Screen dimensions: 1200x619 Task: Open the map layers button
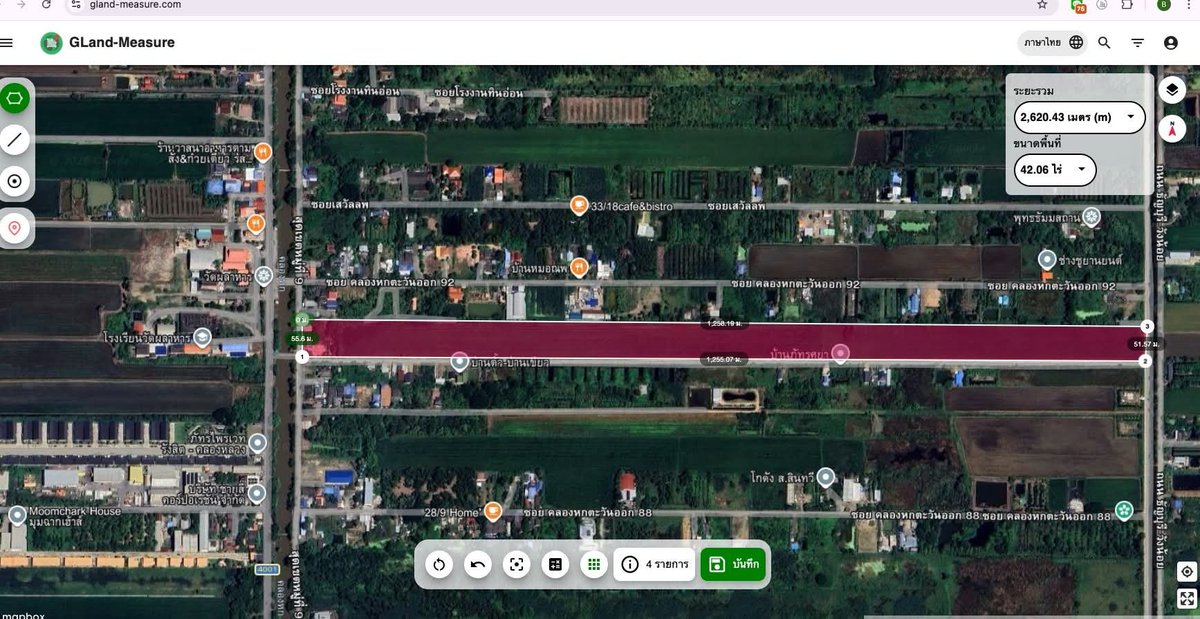click(x=1172, y=90)
